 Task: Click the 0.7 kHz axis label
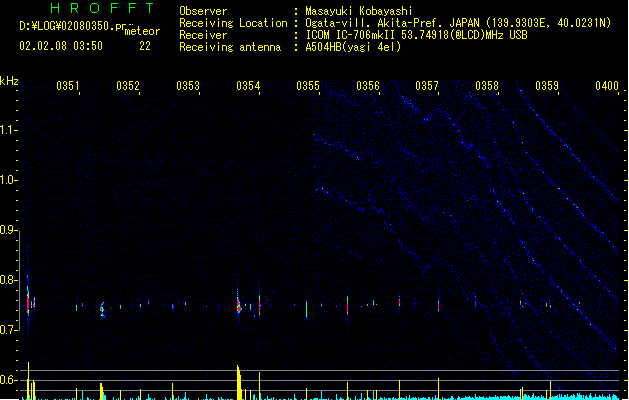click(x=8, y=330)
